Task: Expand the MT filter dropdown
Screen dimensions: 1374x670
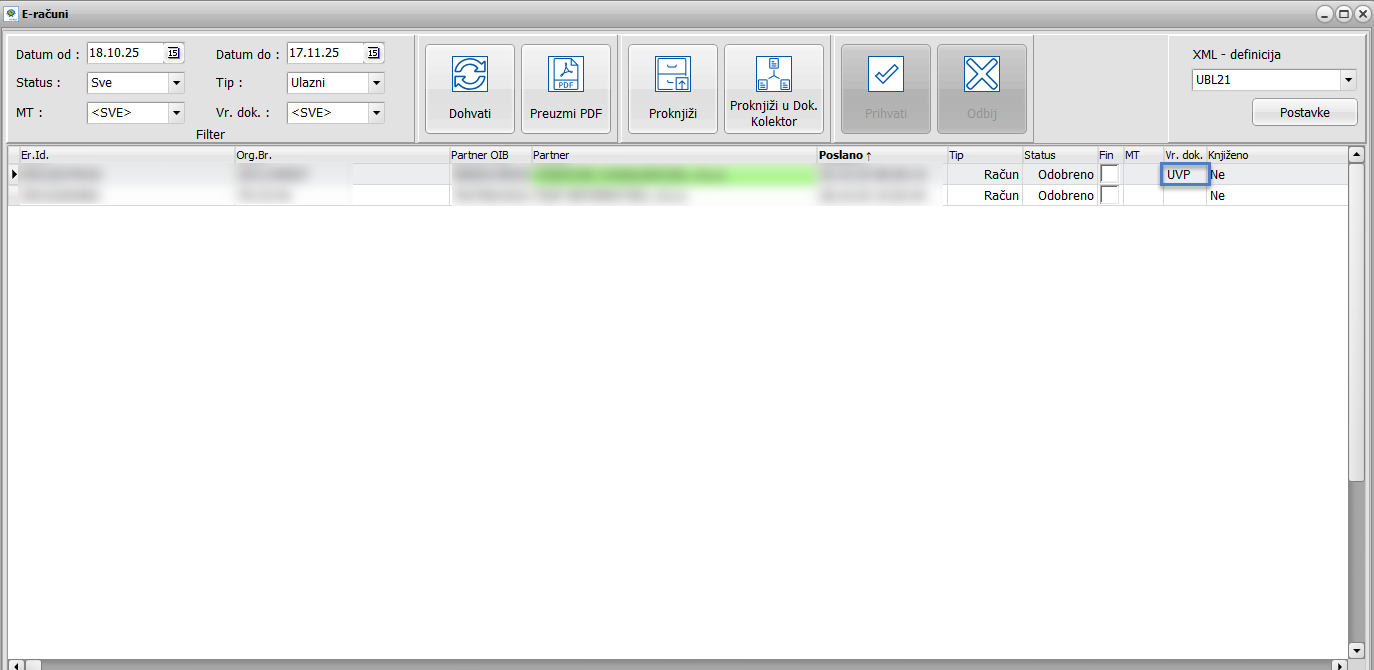Action: [x=176, y=113]
